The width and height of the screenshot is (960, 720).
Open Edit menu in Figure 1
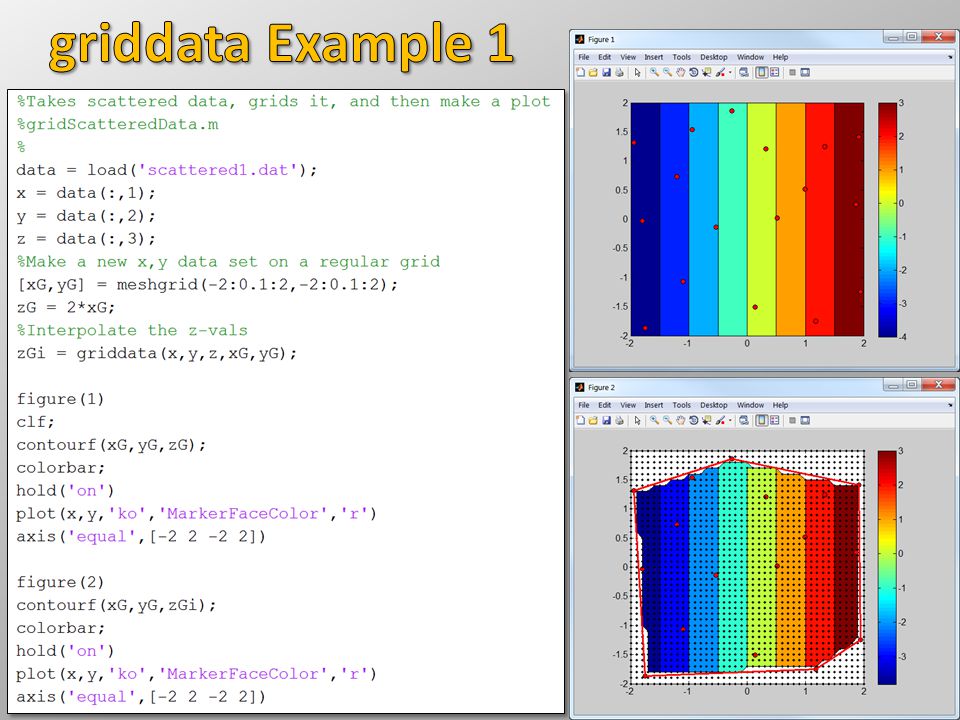pos(604,57)
